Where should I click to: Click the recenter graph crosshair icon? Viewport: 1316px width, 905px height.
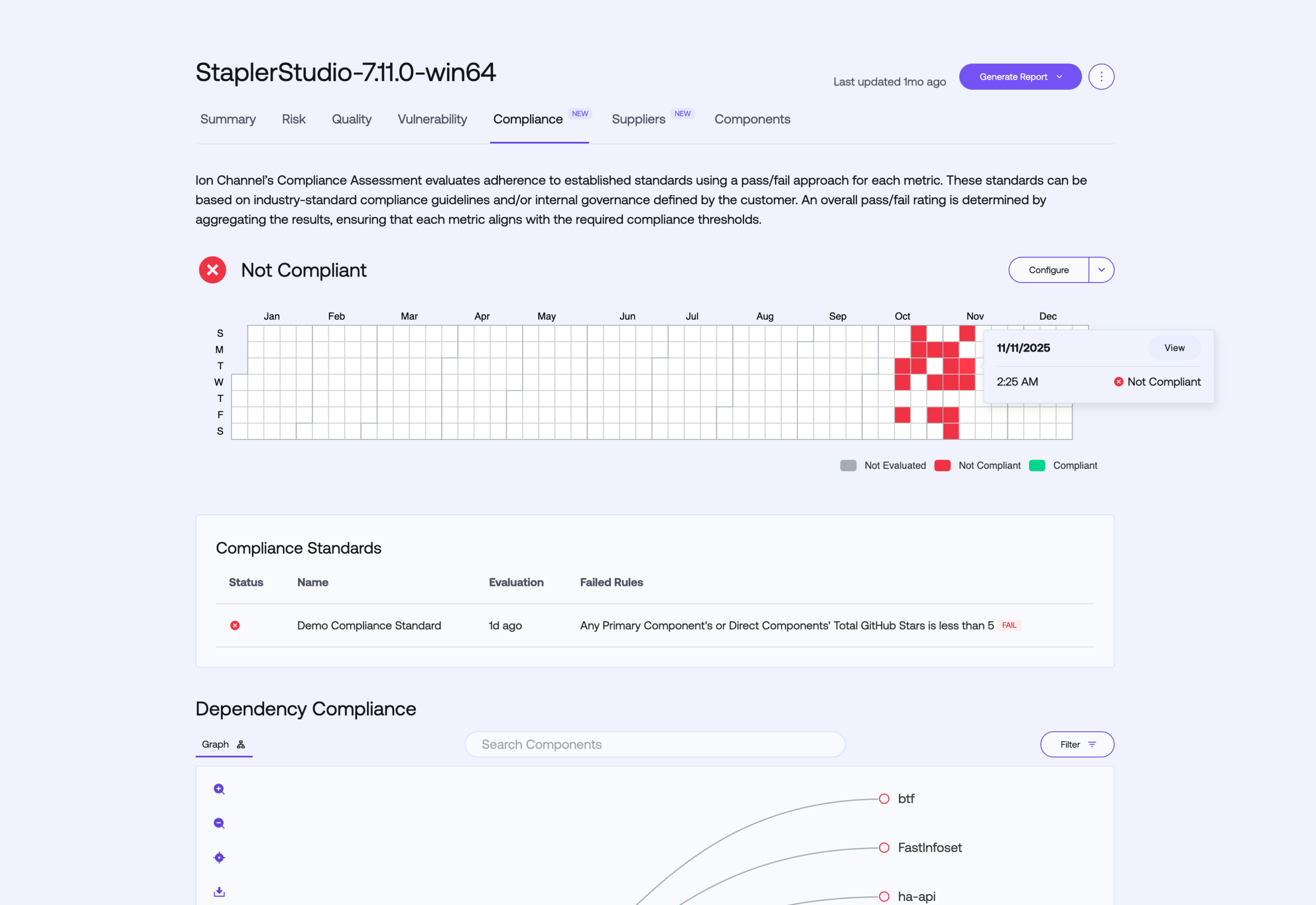click(219, 857)
